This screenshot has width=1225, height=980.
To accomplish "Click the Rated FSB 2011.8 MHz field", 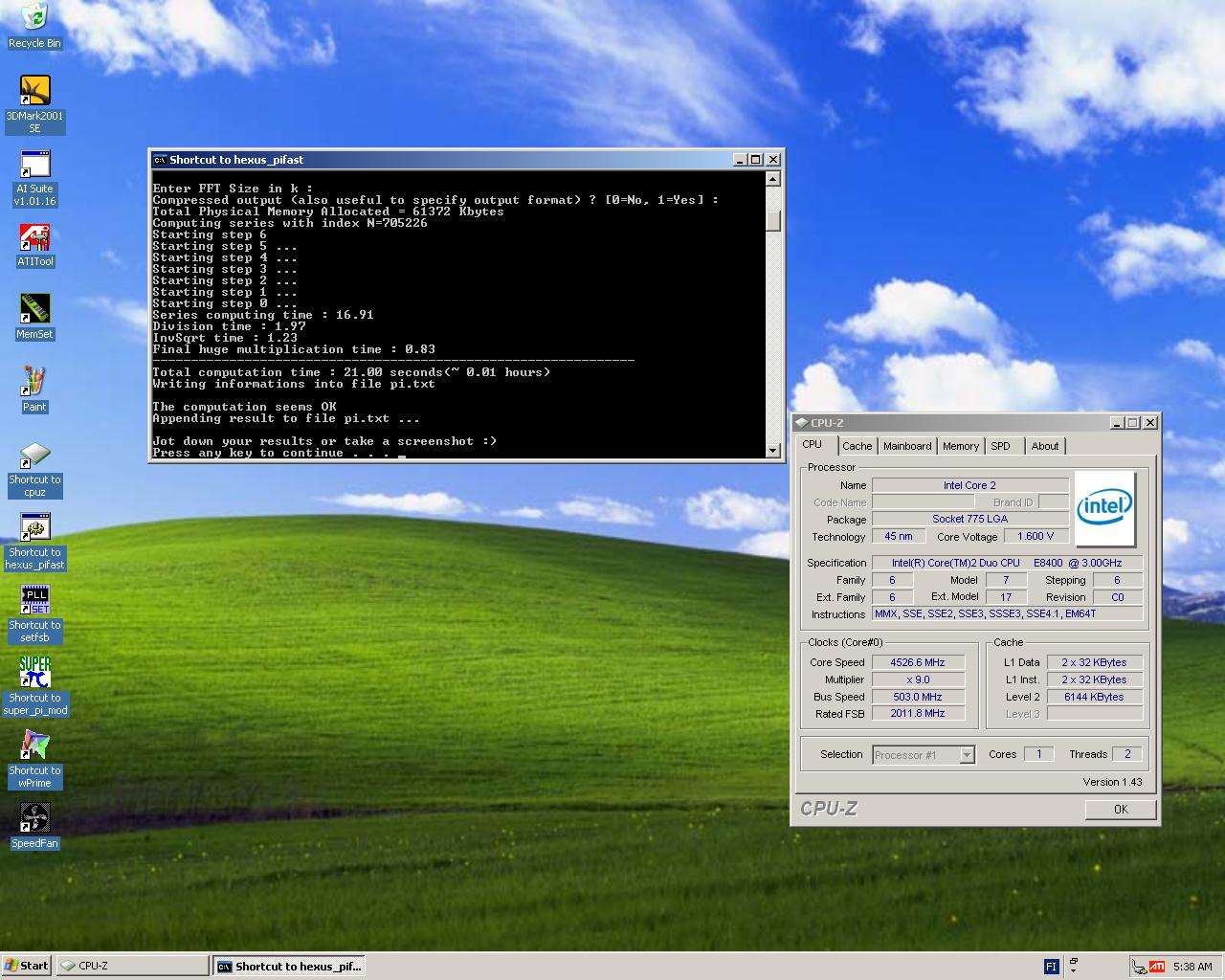I will tap(918, 714).
